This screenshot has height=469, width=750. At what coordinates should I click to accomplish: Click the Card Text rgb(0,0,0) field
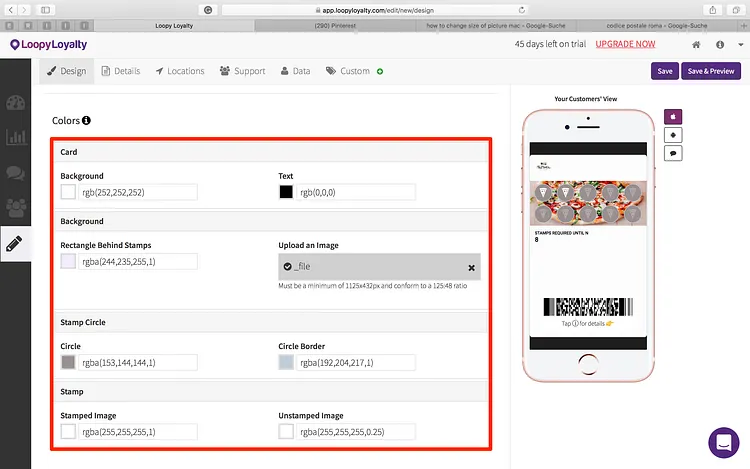[356, 192]
